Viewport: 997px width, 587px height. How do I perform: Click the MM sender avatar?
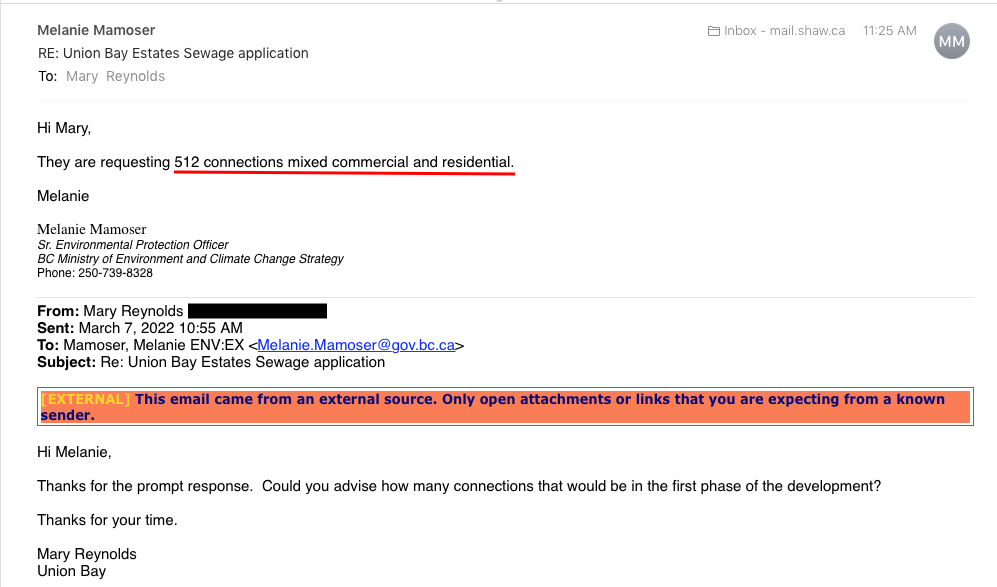coord(951,41)
